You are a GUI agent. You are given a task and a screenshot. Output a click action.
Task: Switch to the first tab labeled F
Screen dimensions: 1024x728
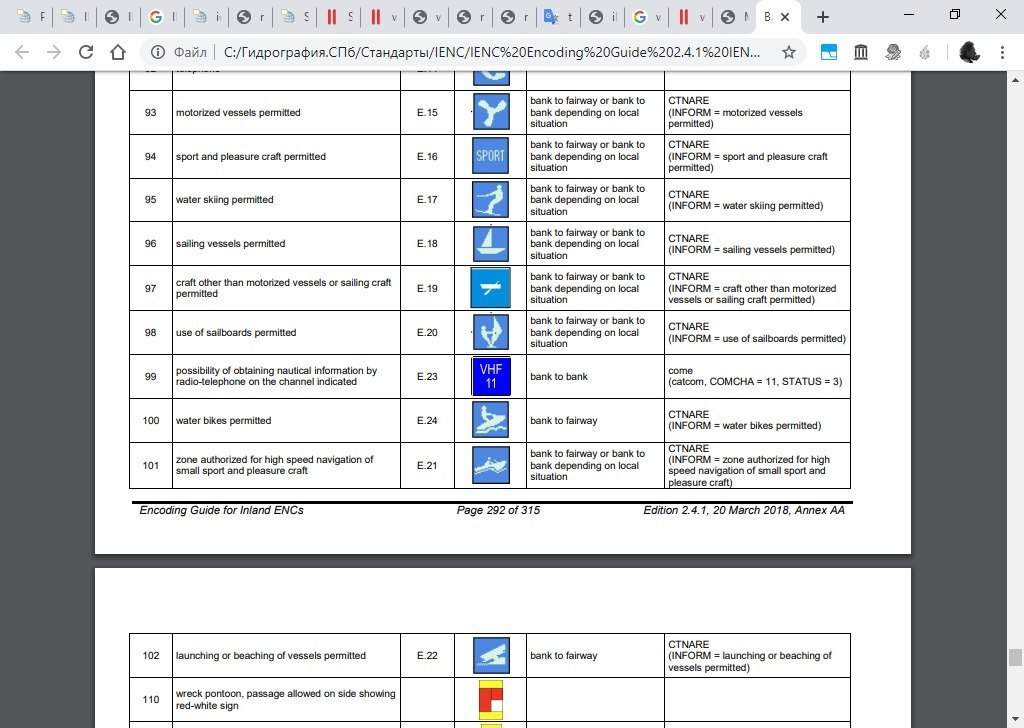click(x=30, y=17)
